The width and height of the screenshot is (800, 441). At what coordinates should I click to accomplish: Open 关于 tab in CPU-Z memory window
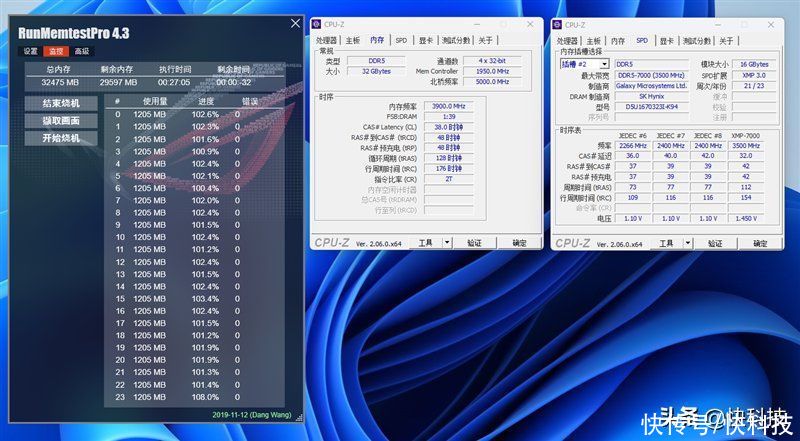click(486, 40)
